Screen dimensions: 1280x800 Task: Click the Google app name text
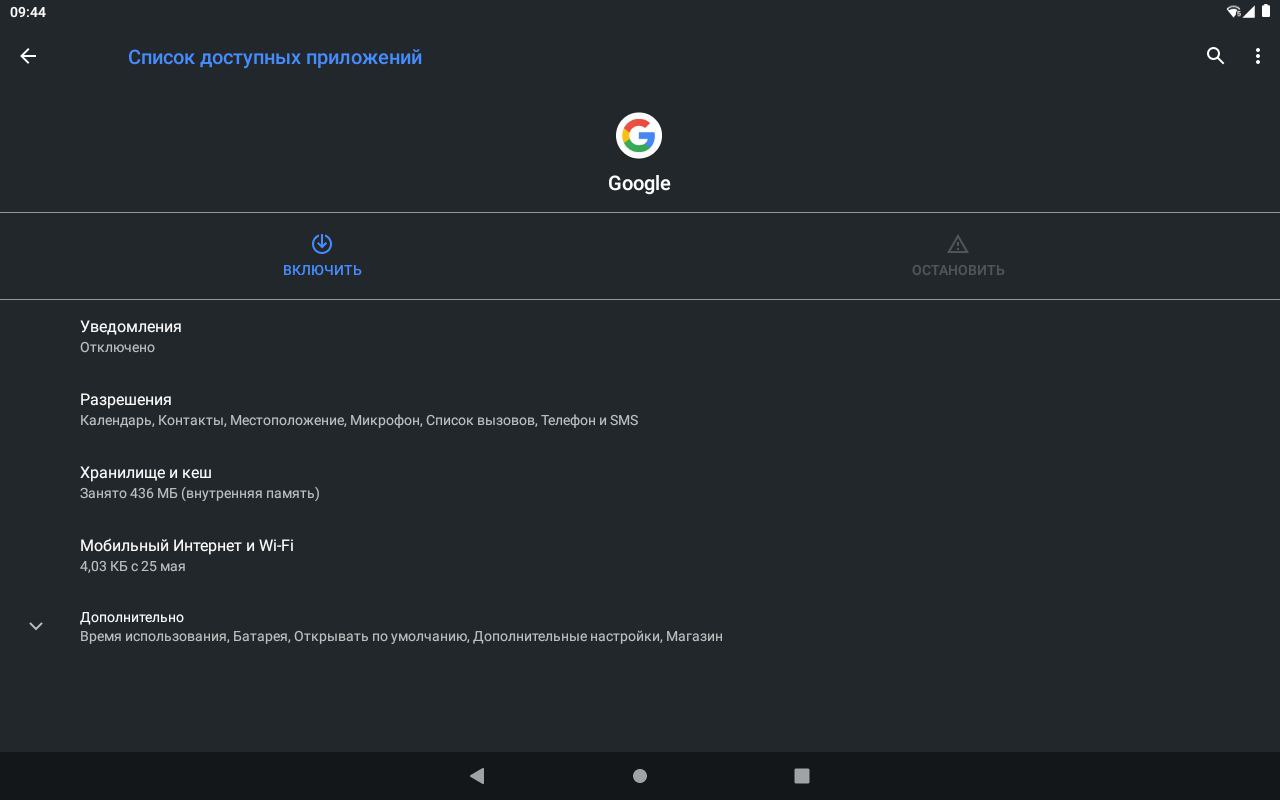click(x=639, y=183)
